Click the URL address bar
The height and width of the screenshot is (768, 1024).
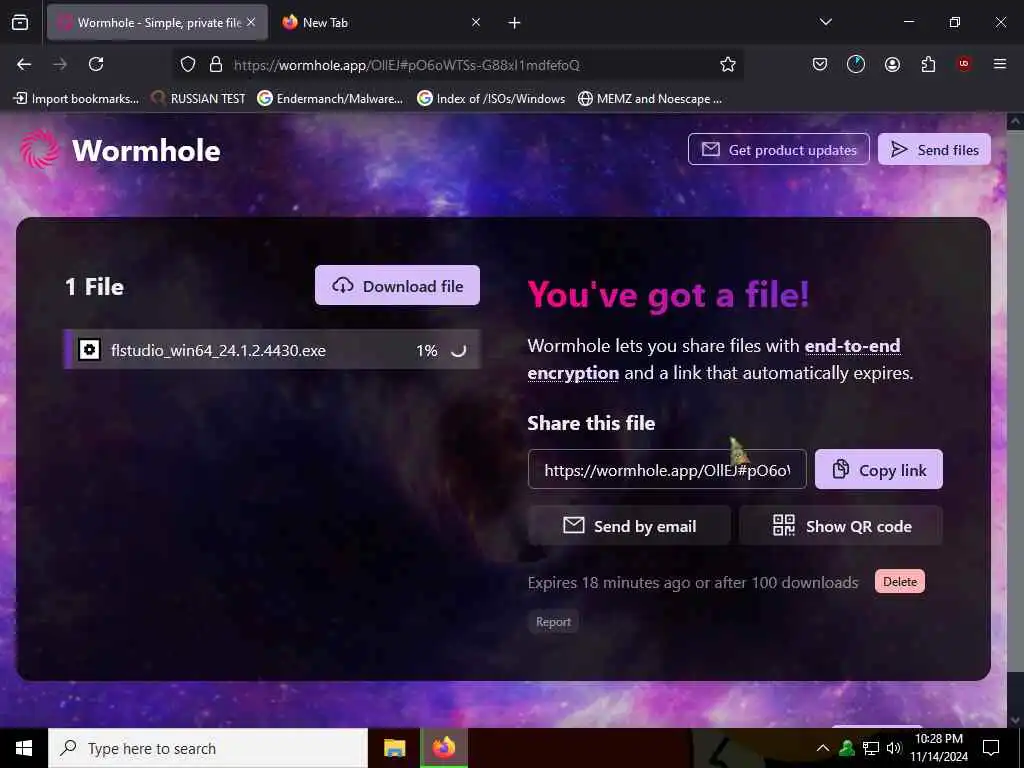pyautogui.click(x=457, y=65)
